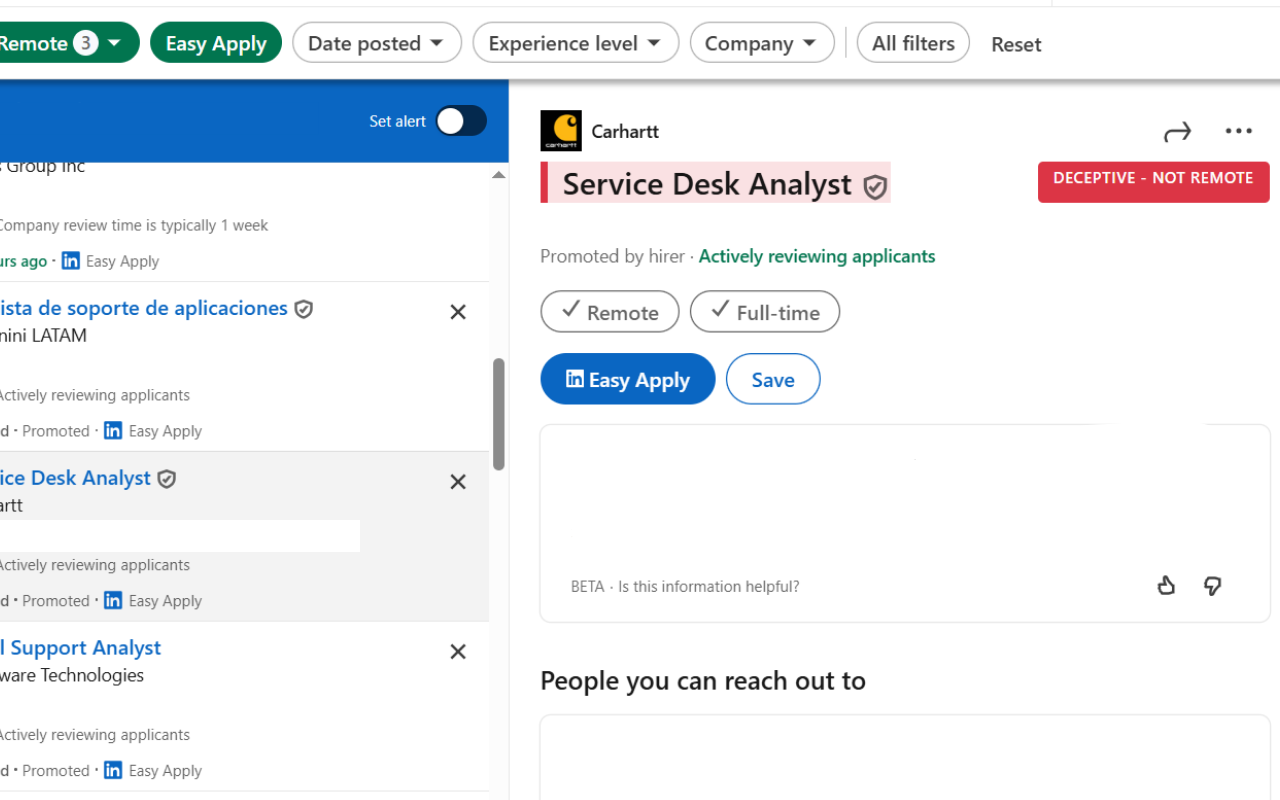The height and width of the screenshot is (800, 1280).
Task: Open the Date posted filter dropdown
Action: 377,42
